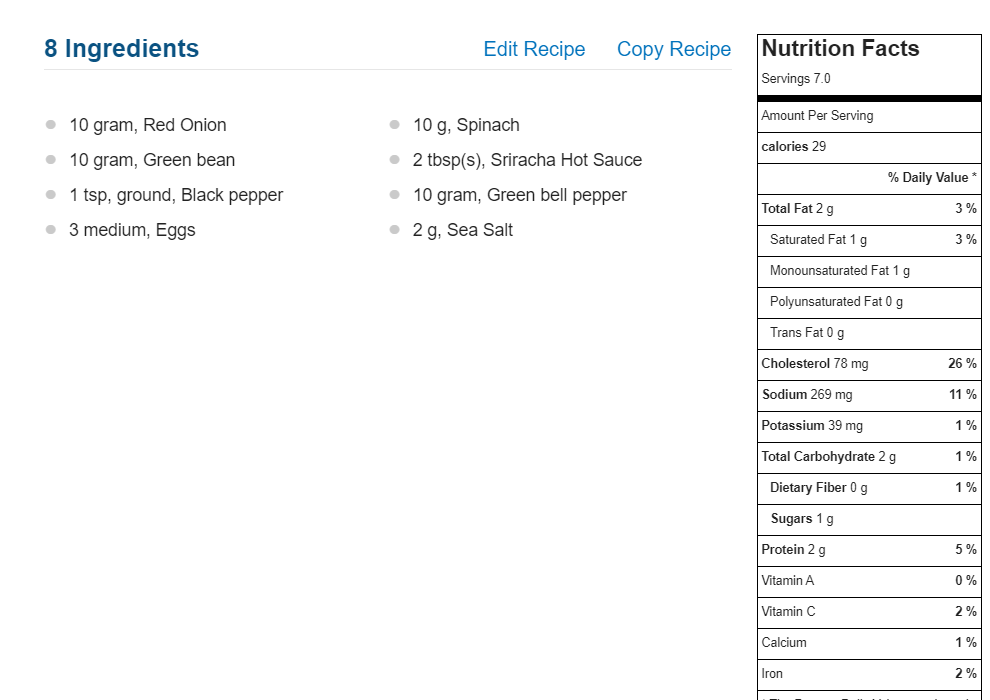Click the Total Fat row
This screenshot has height=700, width=990.
(x=869, y=209)
